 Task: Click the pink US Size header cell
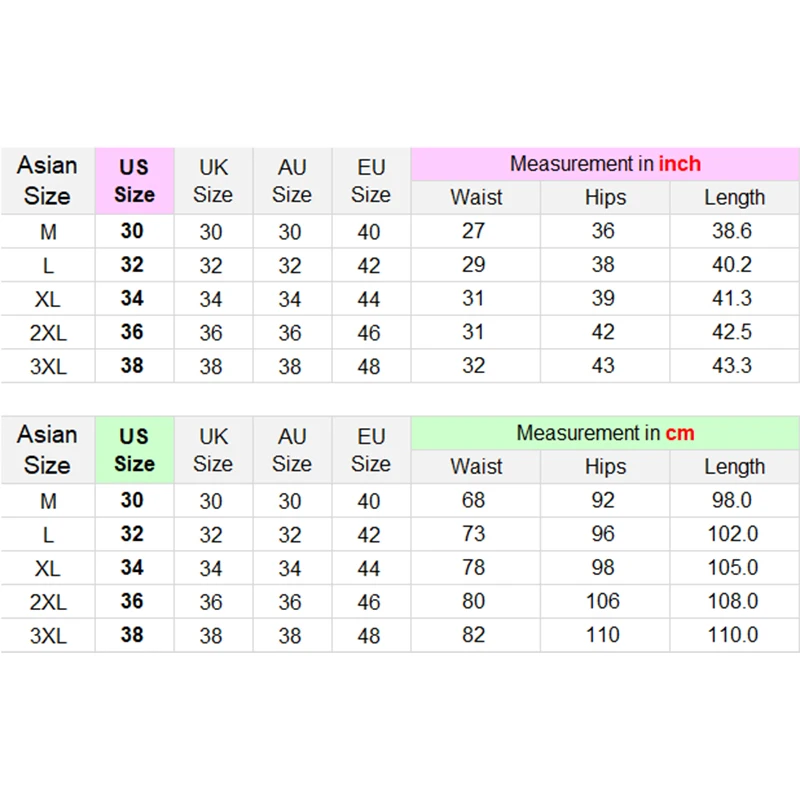click(134, 181)
